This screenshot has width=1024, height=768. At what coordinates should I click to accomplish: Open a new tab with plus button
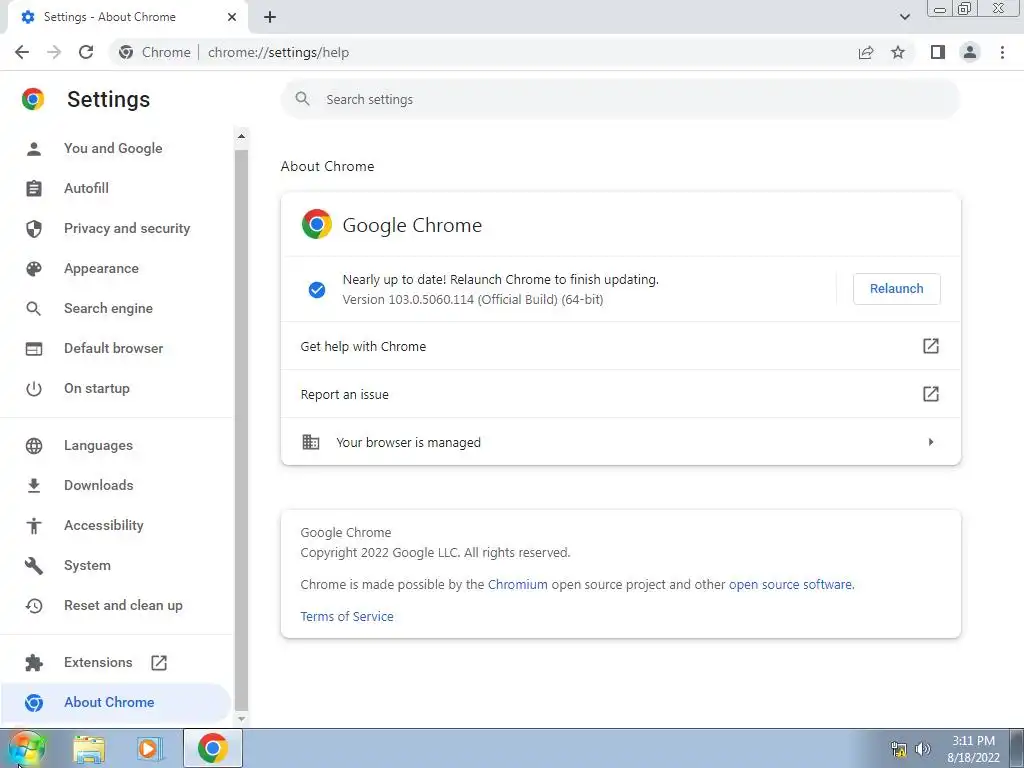pos(270,17)
